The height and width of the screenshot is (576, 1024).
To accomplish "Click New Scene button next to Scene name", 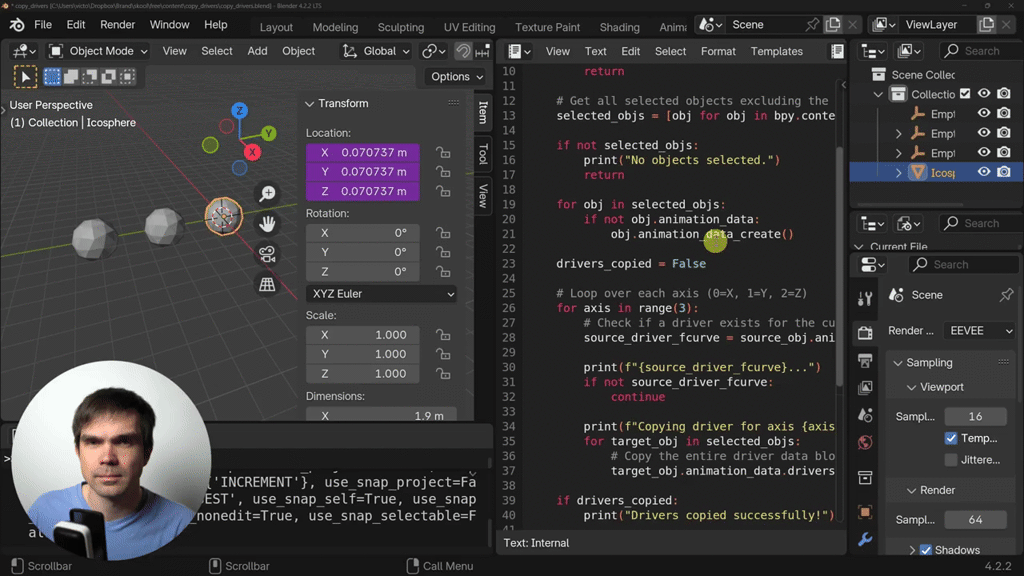I will click(833, 24).
